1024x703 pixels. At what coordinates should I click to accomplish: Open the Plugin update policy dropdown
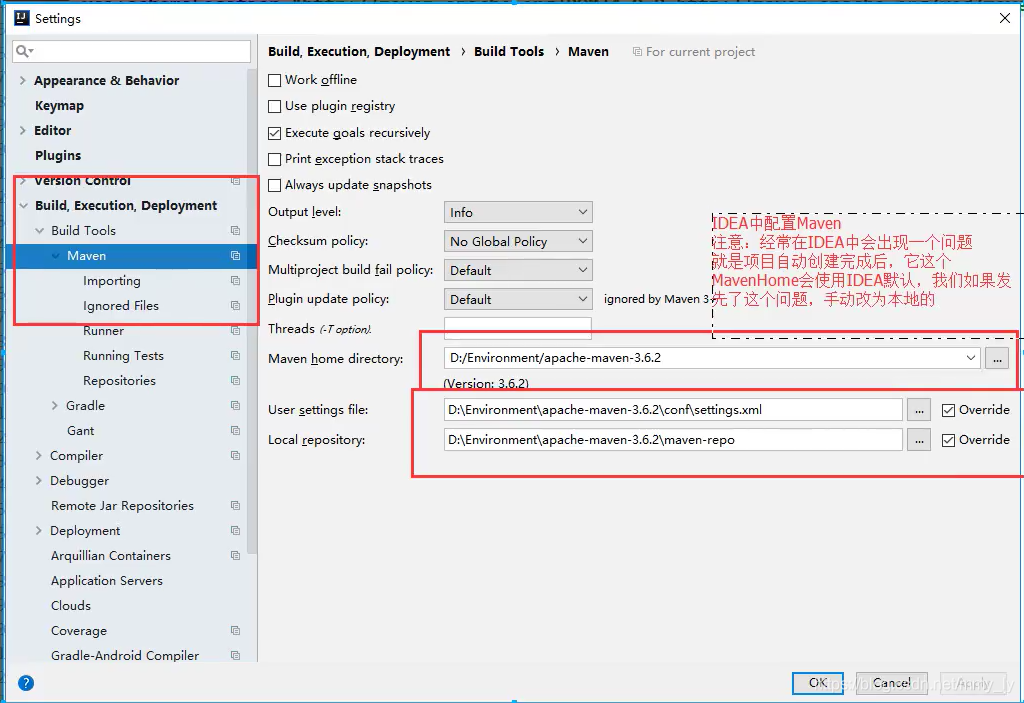pyautogui.click(x=518, y=299)
